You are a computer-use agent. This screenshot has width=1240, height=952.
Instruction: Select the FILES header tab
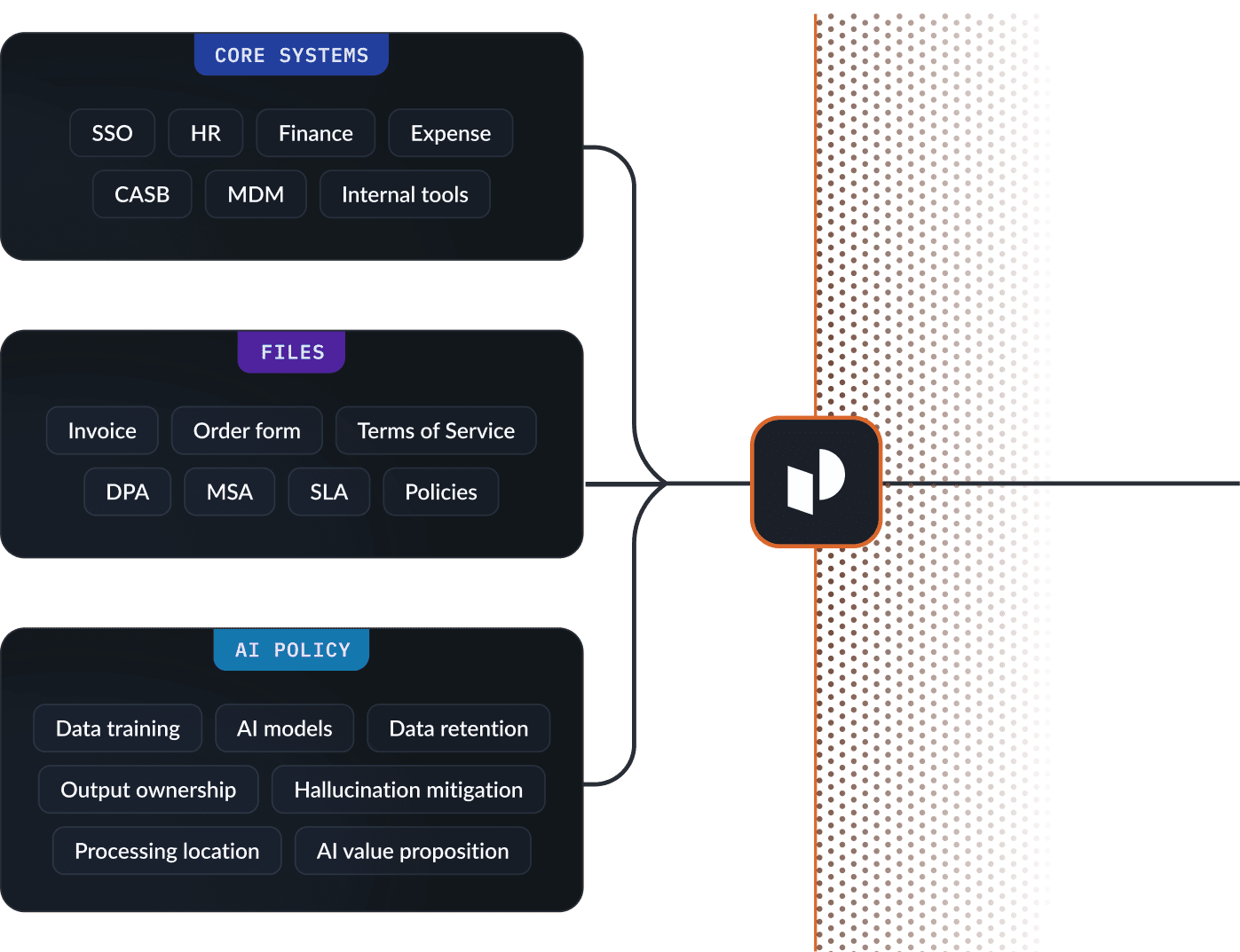coord(291,352)
